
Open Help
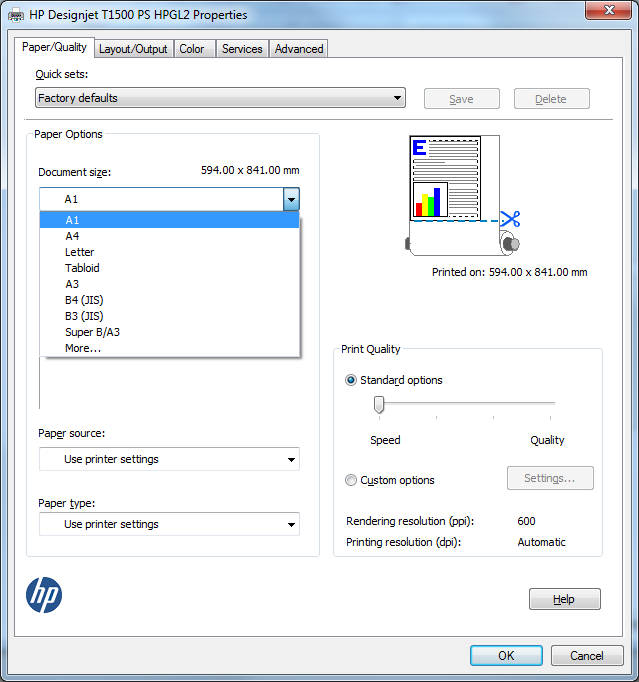(564, 599)
